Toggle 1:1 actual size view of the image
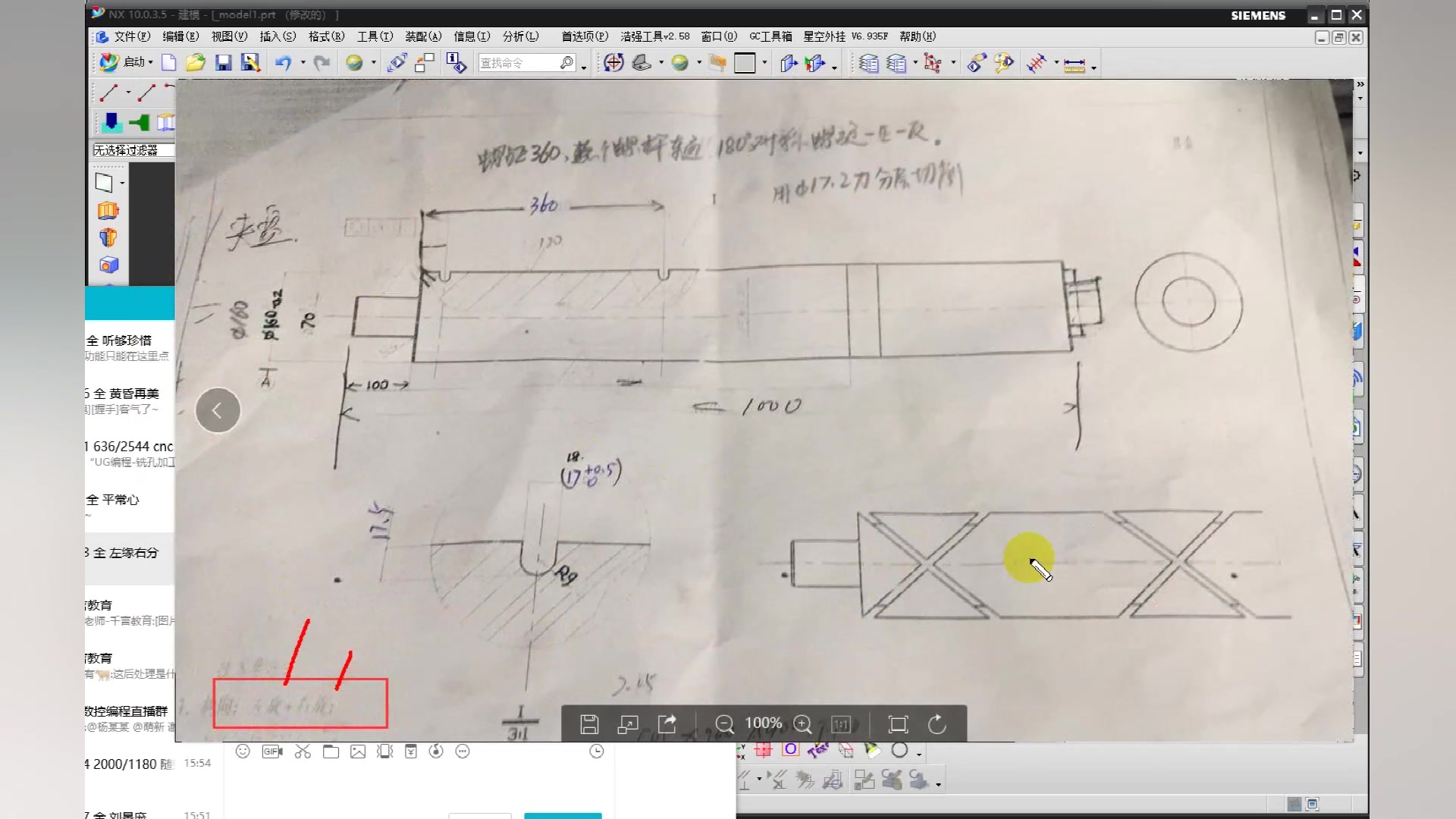Image resolution: width=1456 pixels, height=819 pixels. pos(842,723)
